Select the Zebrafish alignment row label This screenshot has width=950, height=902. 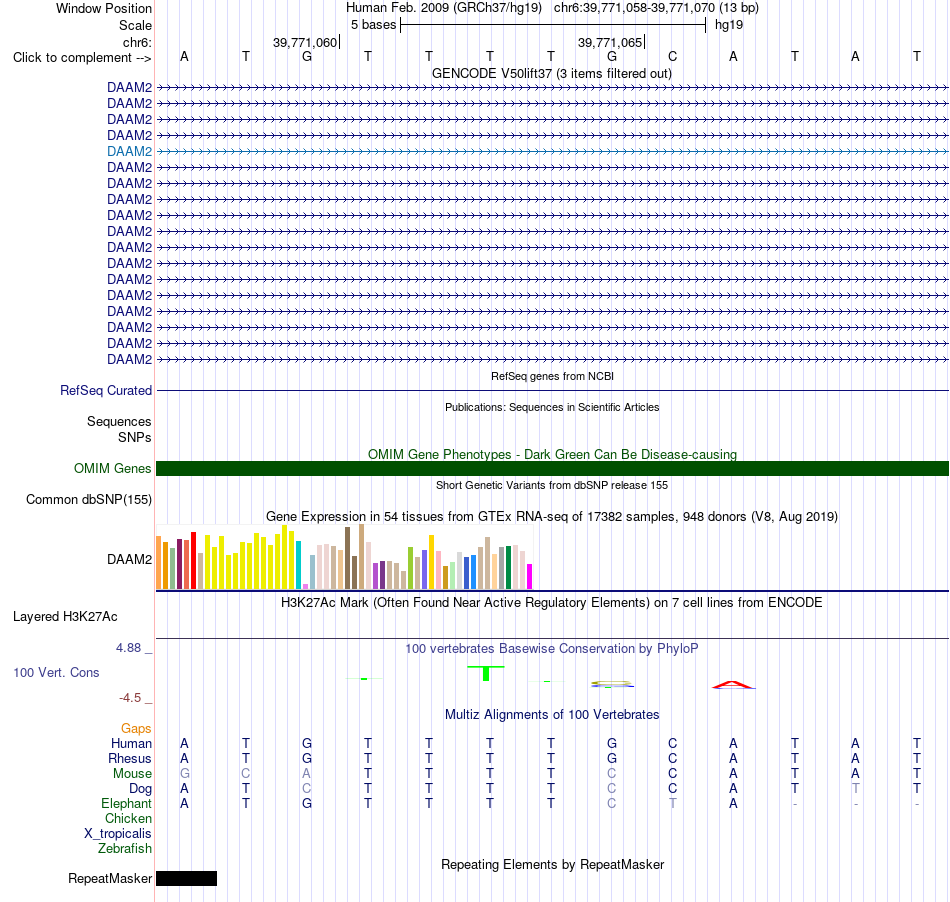click(x=125, y=849)
